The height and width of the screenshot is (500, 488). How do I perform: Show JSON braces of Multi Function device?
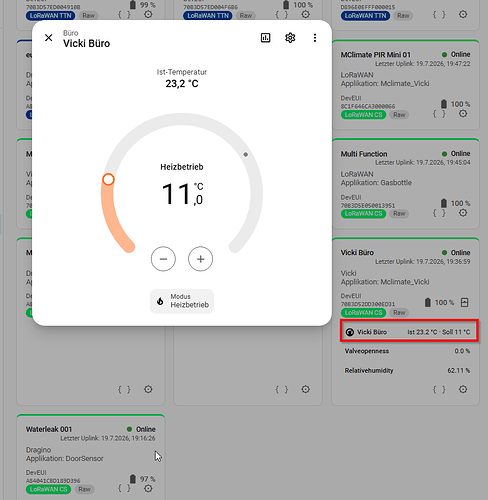point(439,213)
